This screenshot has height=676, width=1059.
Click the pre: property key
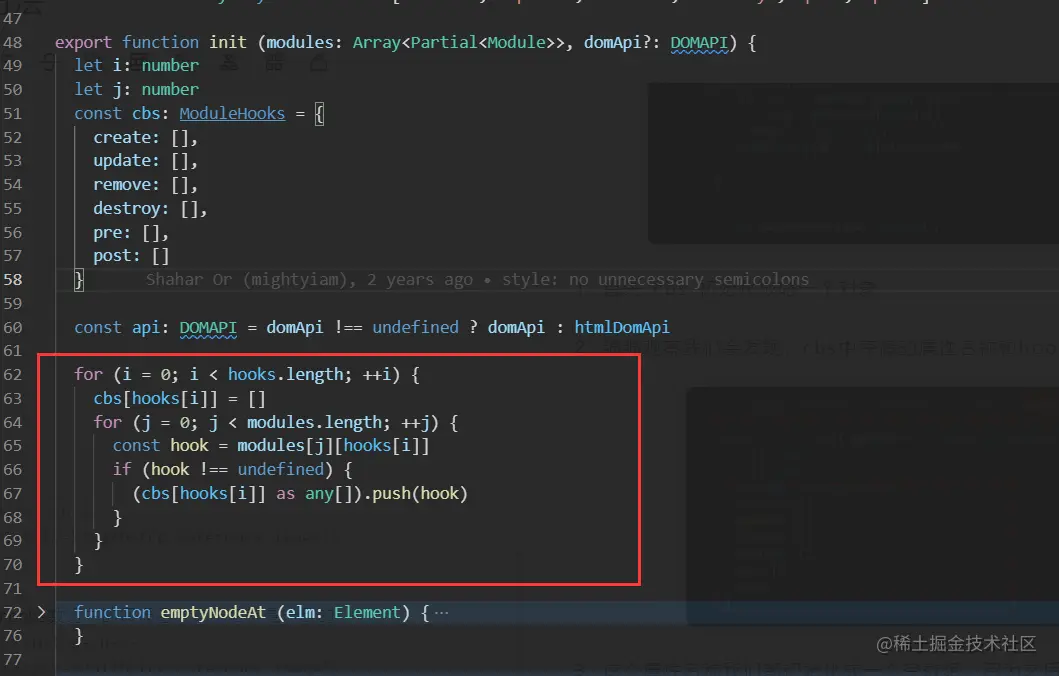[112, 233]
